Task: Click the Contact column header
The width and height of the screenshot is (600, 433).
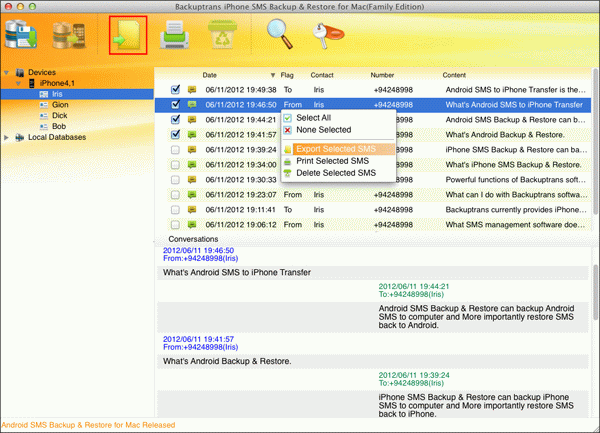Action: pyautogui.click(x=322, y=75)
